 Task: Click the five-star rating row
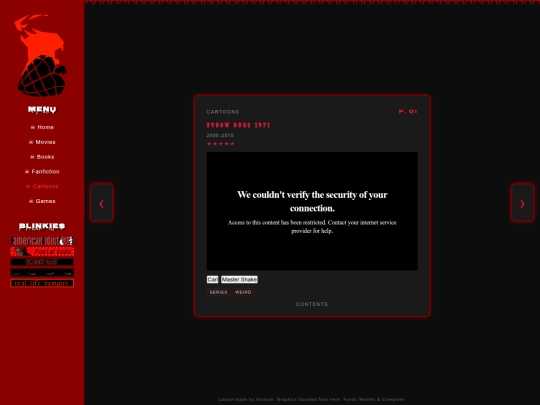click(x=221, y=144)
